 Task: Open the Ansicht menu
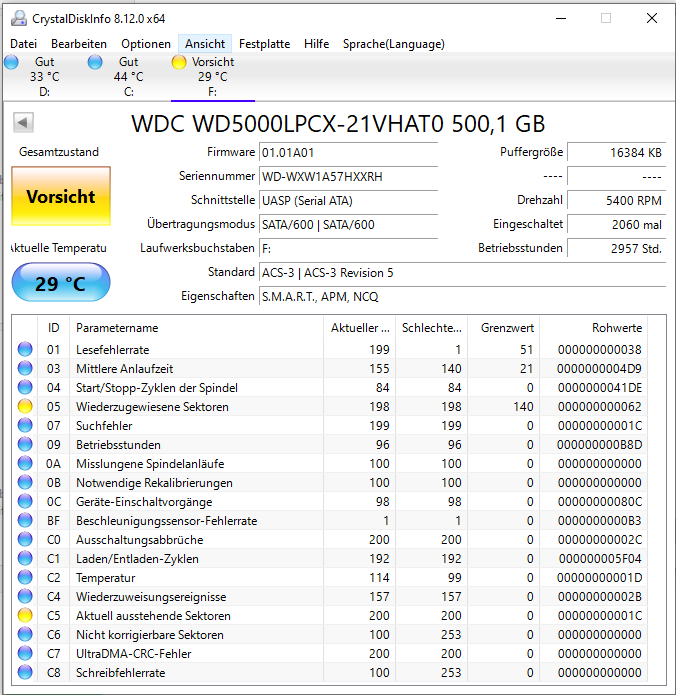coord(205,44)
